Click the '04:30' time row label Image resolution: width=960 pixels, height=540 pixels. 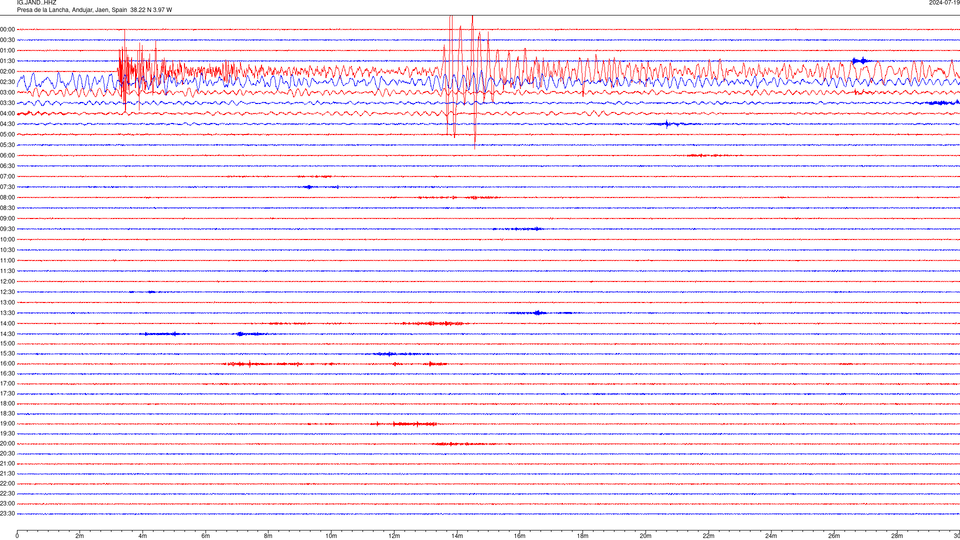[x=7, y=124]
